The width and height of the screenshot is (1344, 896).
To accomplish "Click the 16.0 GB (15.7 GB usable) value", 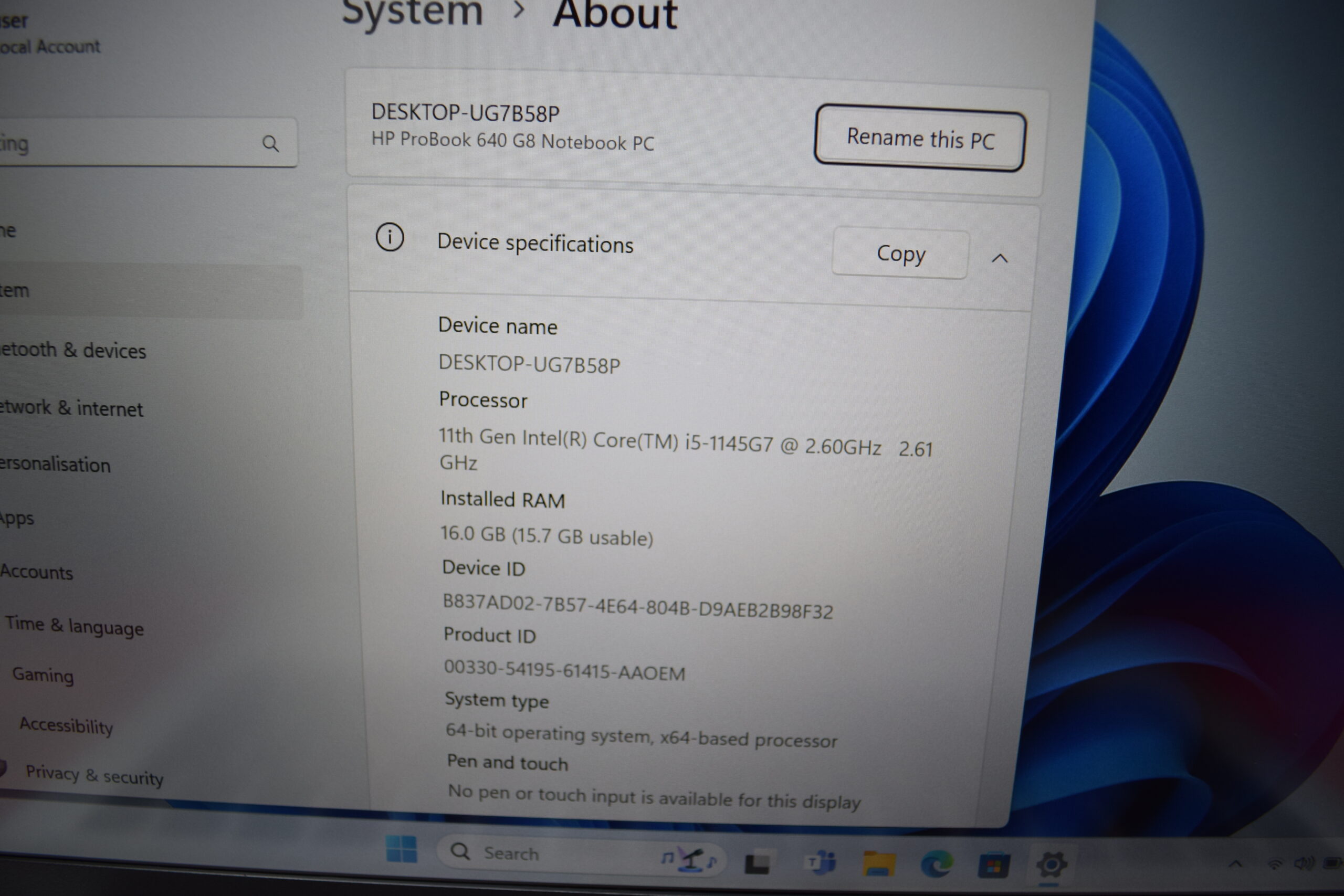I will coord(547,535).
